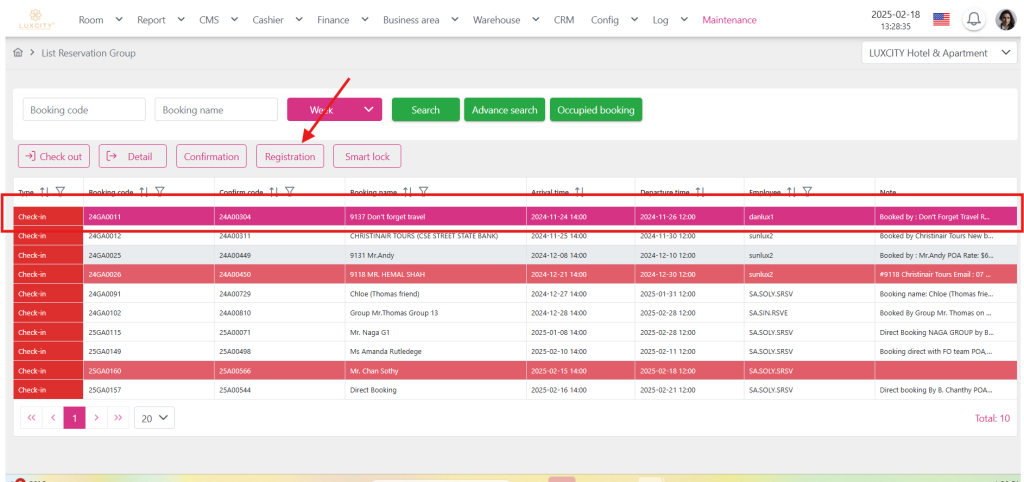Change the 20 rows per page dropdown

pos(154,417)
